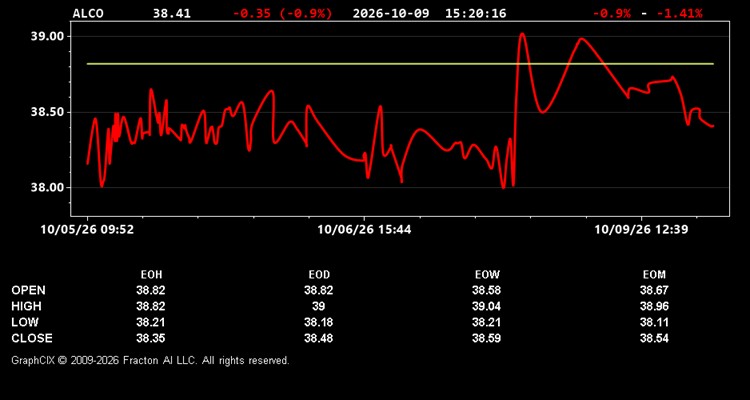Screen dimensions: 750x400
Task: Open the GraphCIX copyright notice
Action: tap(150, 360)
